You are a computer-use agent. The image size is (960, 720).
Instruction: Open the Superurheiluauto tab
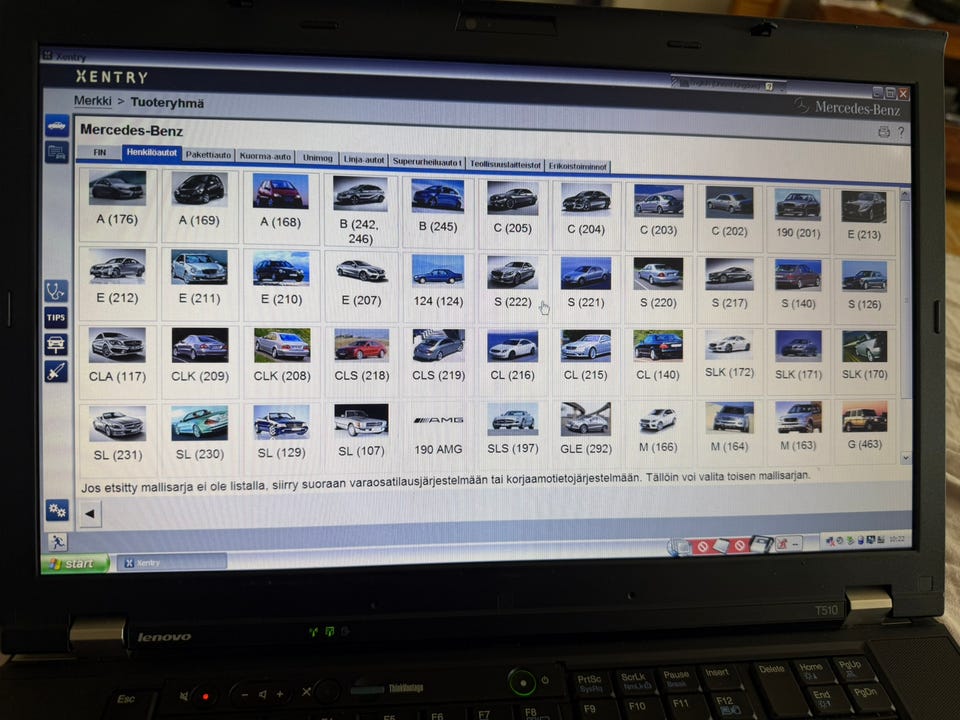click(427, 162)
